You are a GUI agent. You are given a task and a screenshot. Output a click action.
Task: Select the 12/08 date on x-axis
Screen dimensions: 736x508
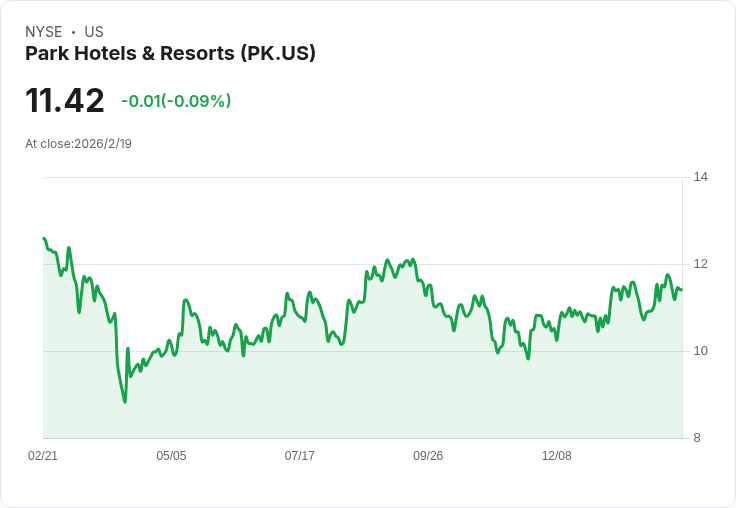pyautogui.click(x=557, y=456)
